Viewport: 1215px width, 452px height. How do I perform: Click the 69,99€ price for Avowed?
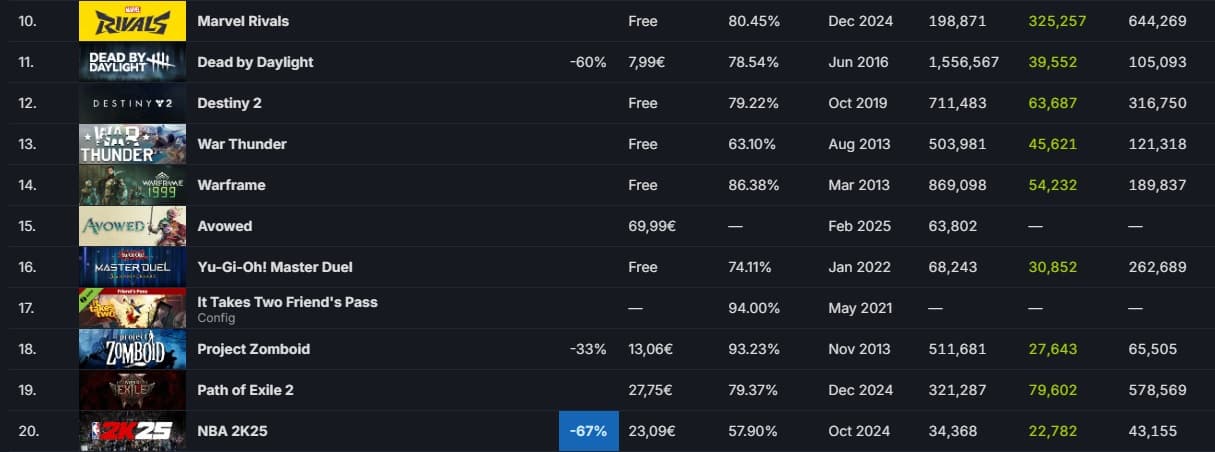click(652, 226)
